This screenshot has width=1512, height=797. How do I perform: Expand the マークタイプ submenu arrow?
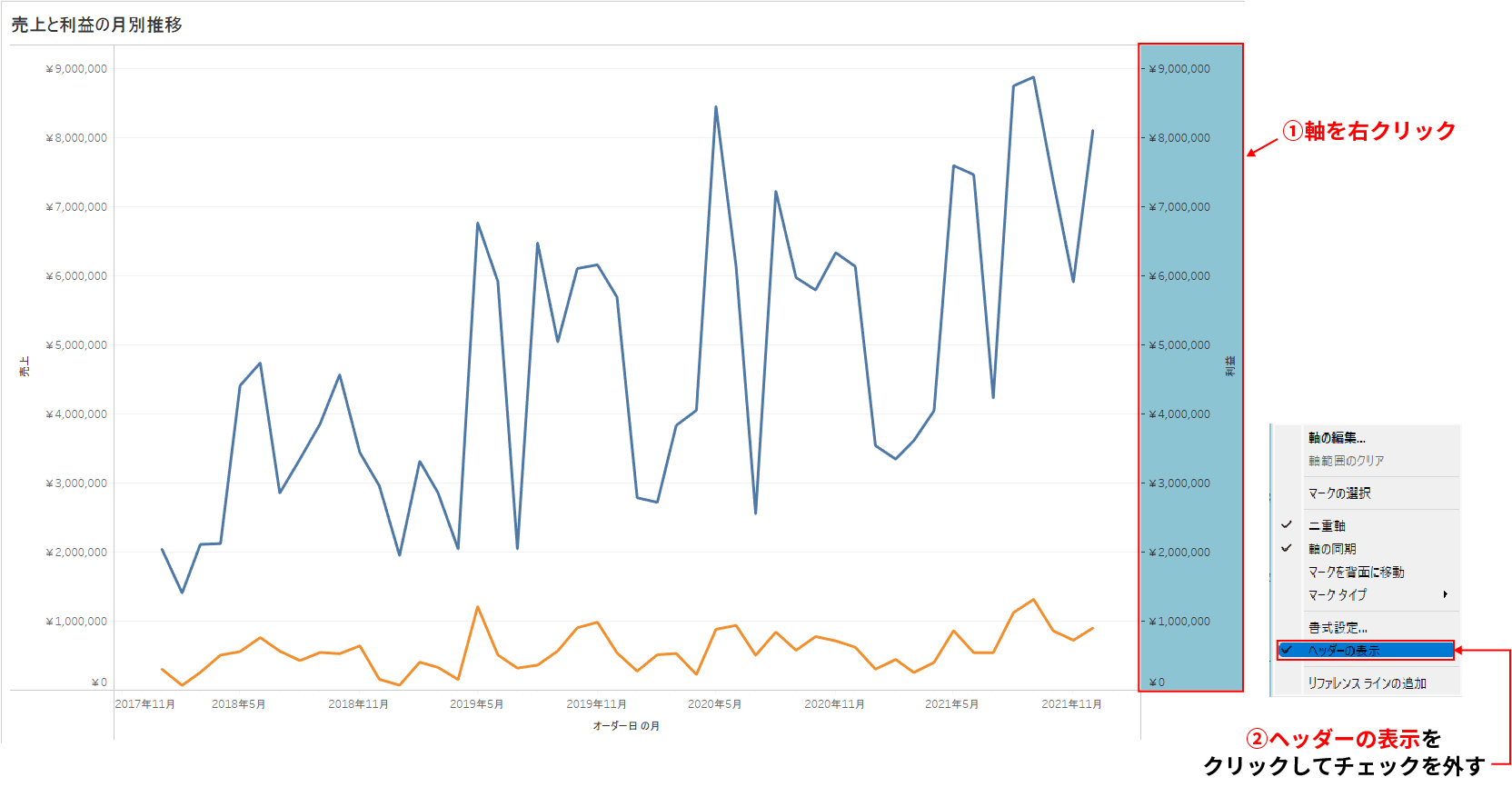pos(1445,594)
